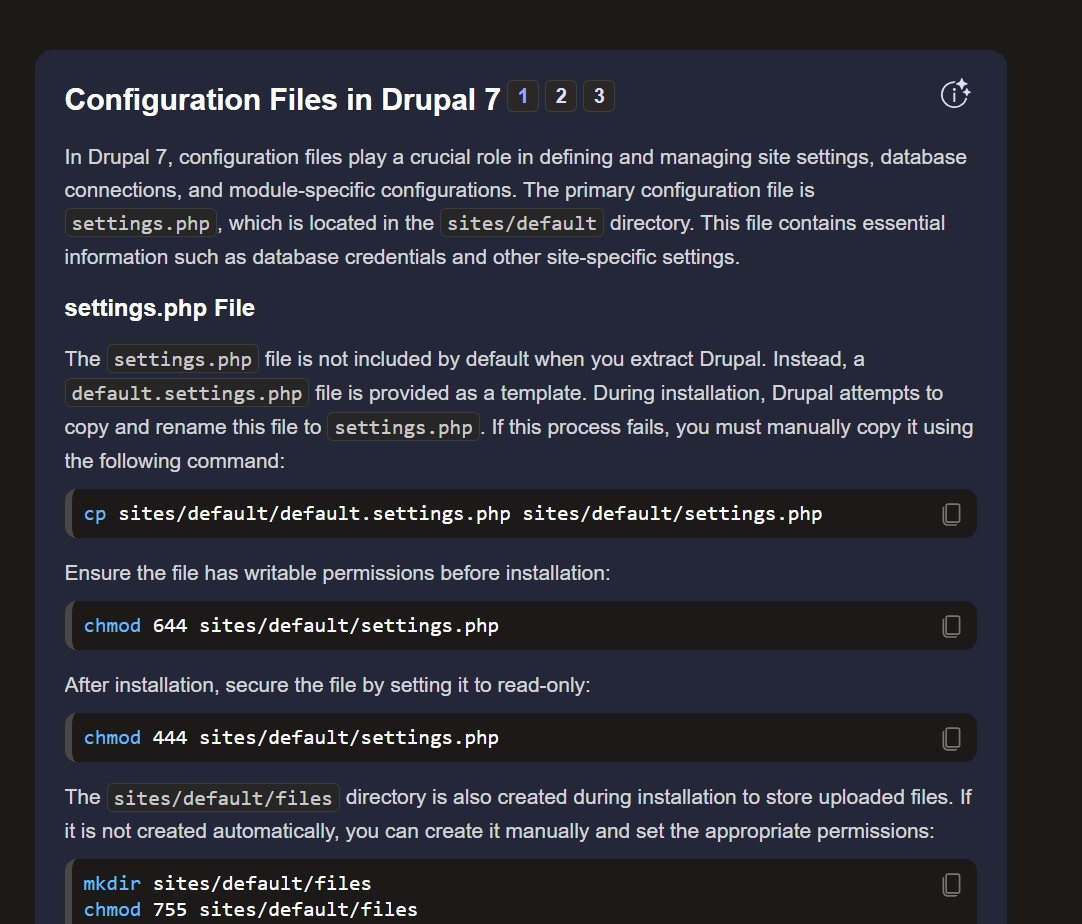1082x924 pixels.
Task: Open citation reference 1
Action: (x=523, y=96)
